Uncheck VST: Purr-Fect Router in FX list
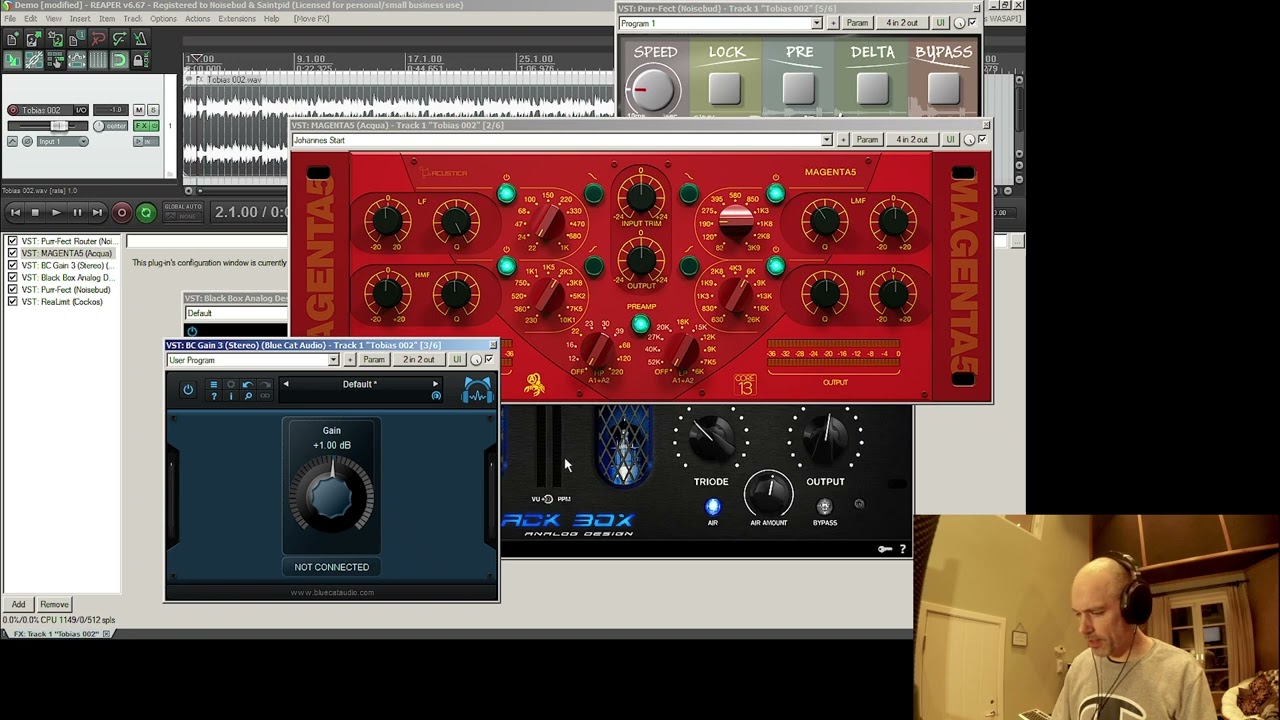The height and width of the screenshot is (720, 1280). 12,241
